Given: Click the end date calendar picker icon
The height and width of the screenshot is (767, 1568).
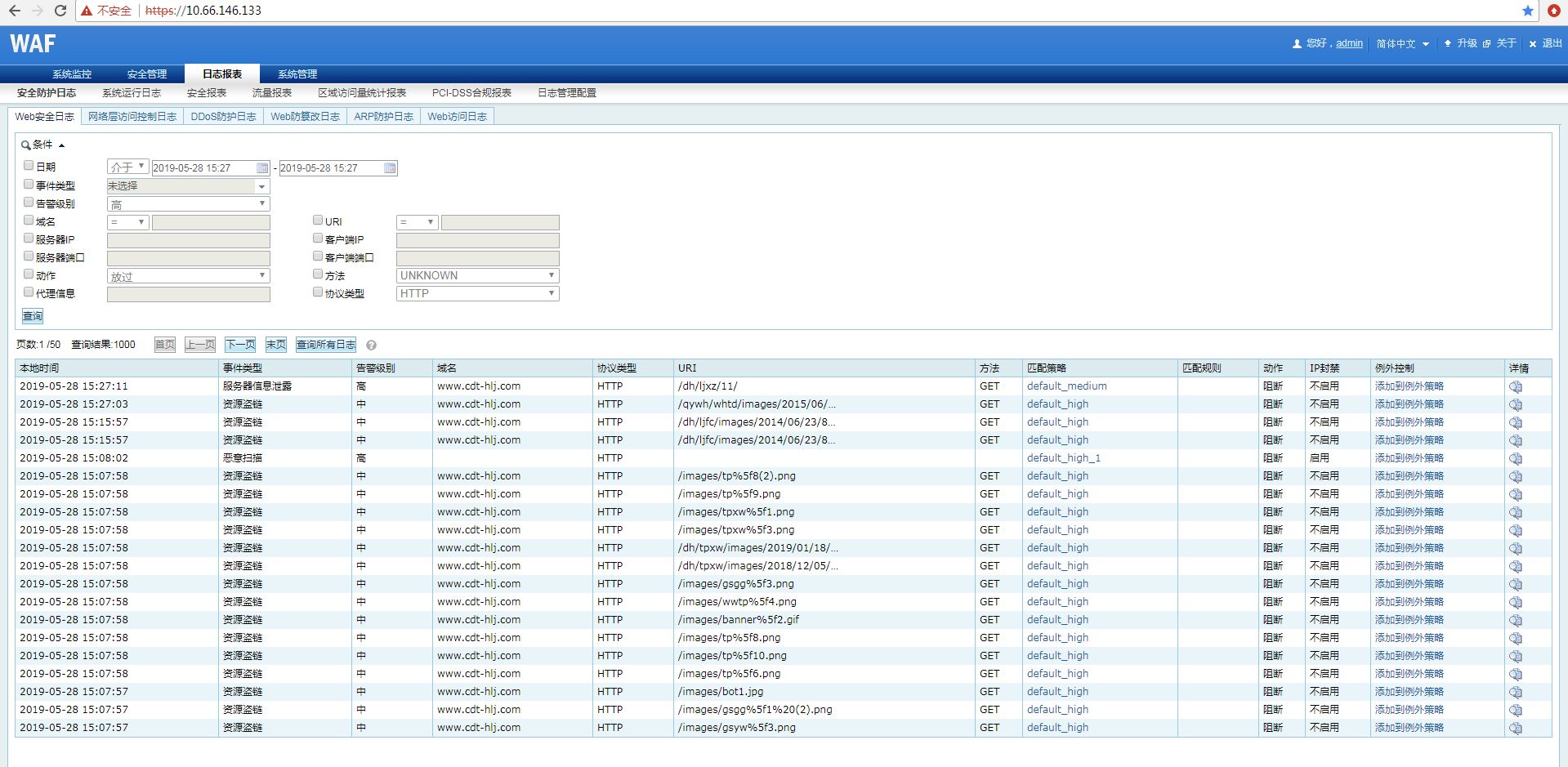Looking at the screenshot, I should [390, 168].
